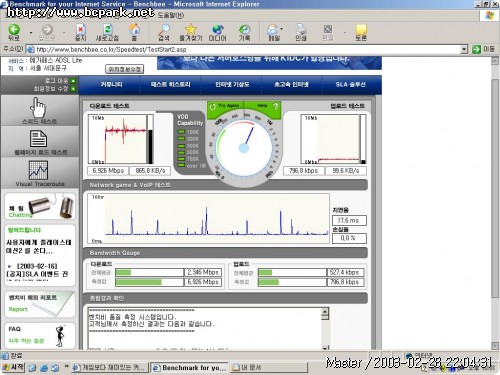Click the 회원정보 수정 link
This screenshot has height=375, width=500.
pyautogui.click(x=51, y=89)
